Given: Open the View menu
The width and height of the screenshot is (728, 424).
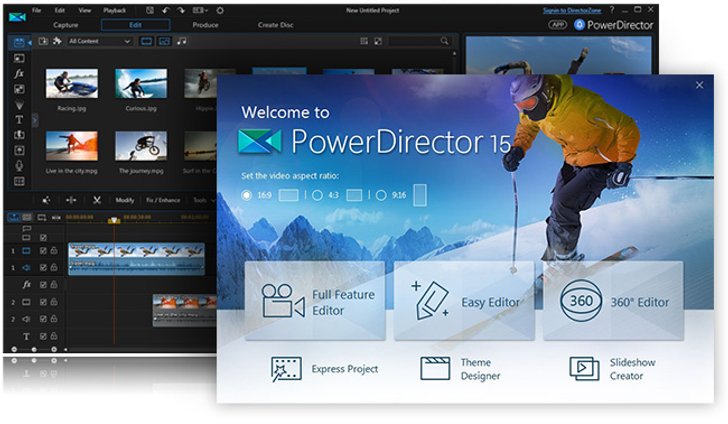Looking at the screenshot, I should (x=84, y=10).
